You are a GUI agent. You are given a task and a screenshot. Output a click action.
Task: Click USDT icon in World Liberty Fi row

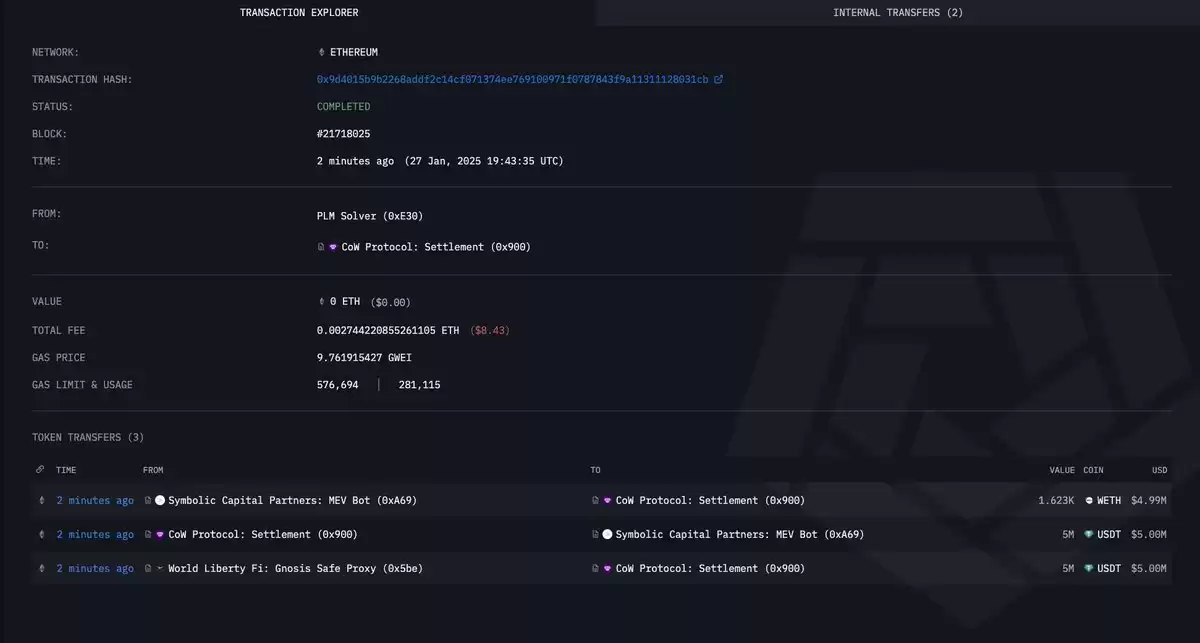(x=1089, y=569)
